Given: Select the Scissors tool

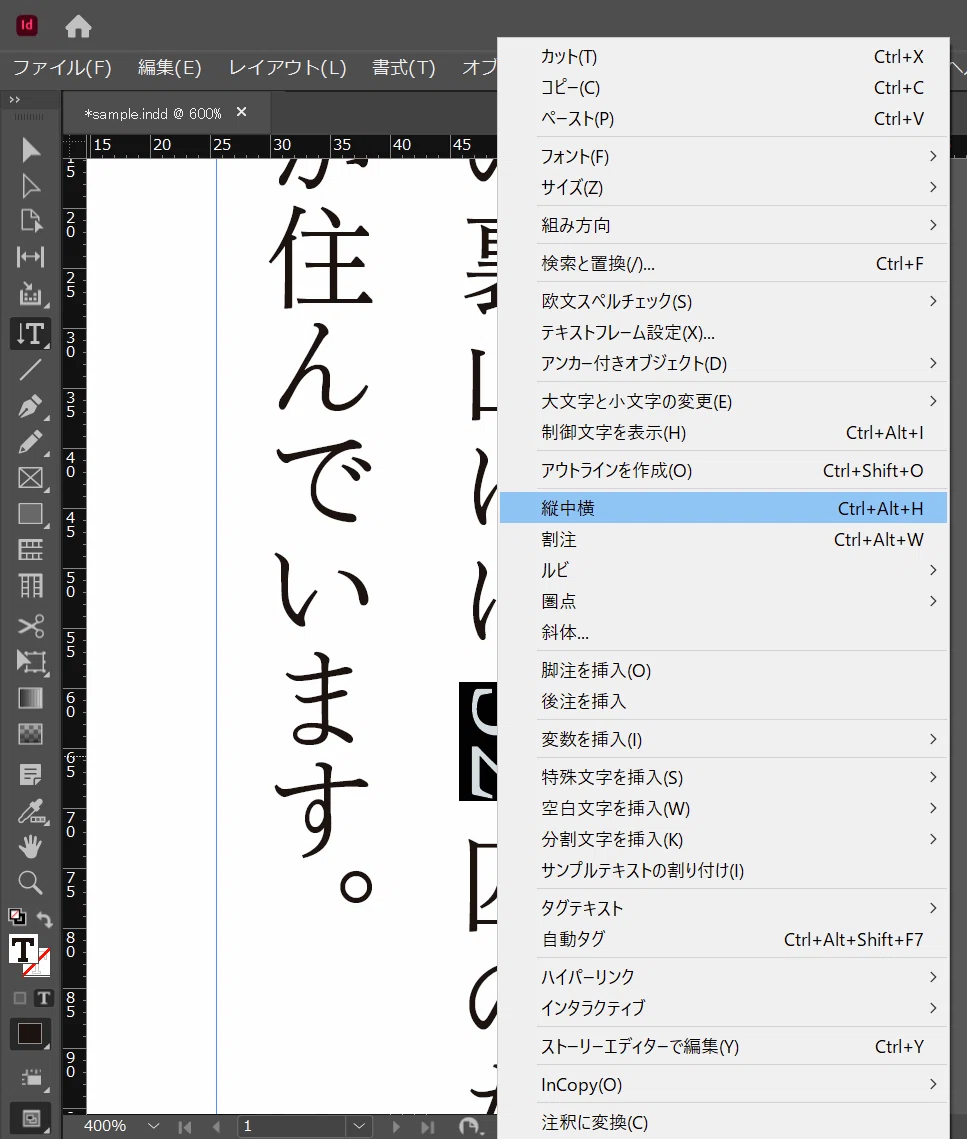Looking at the screenshot, I should click(x=30, y=625).
